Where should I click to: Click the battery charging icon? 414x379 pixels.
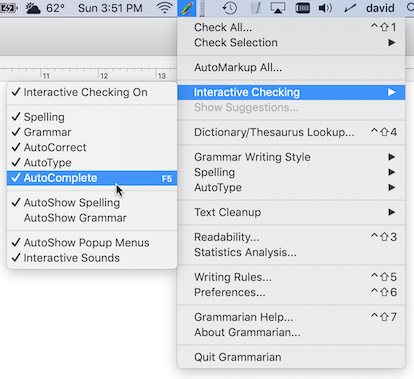pyautogui.click(x=9, y=8)
